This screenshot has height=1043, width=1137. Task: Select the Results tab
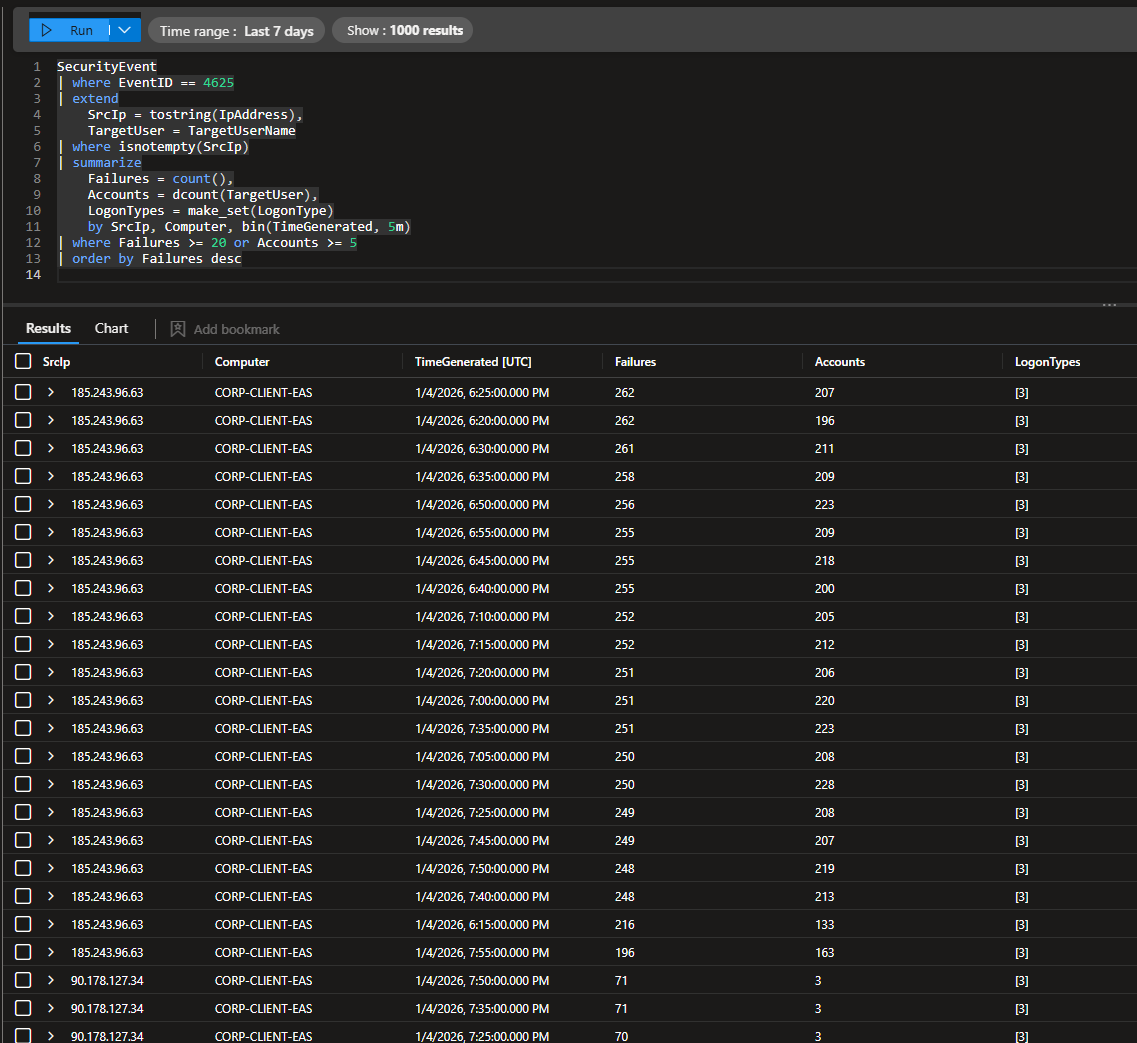click(x=48, y=328)
